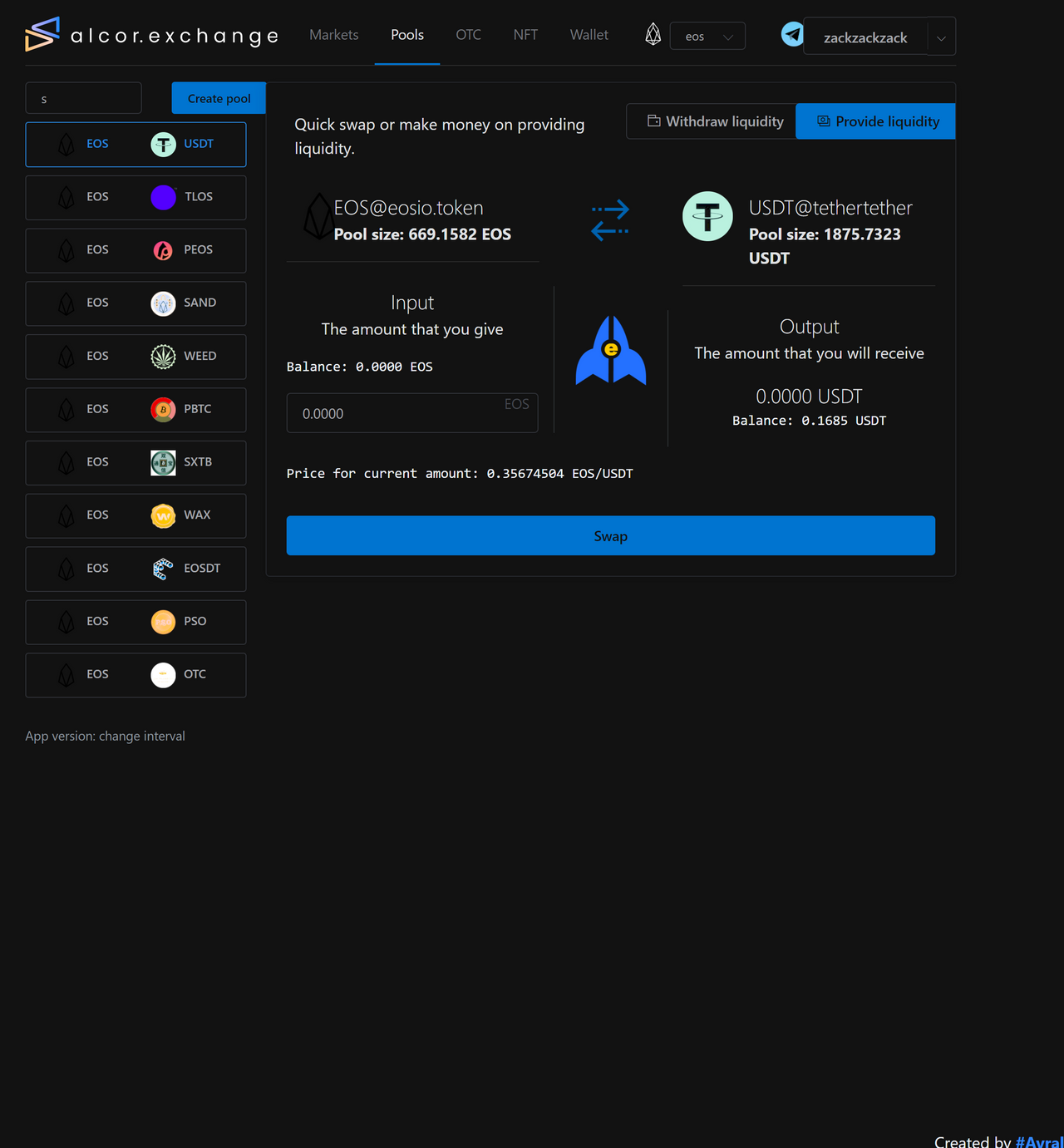Click the 'USDT@tethertether' label
The image size is (1064, 1148).
coord(830,208)
